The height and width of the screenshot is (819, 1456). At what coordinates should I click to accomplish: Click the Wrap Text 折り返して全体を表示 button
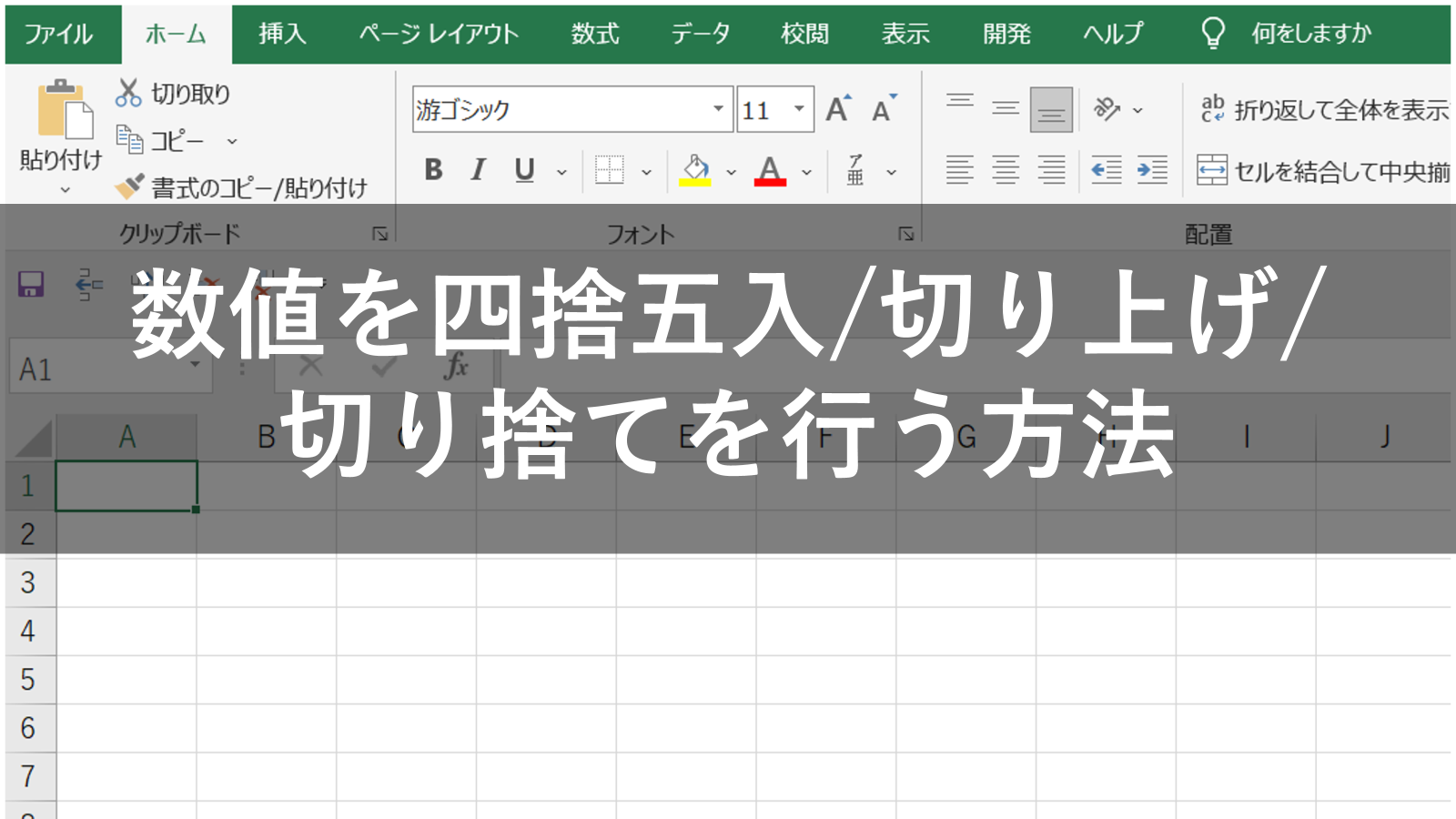[x=1323, y=110]
